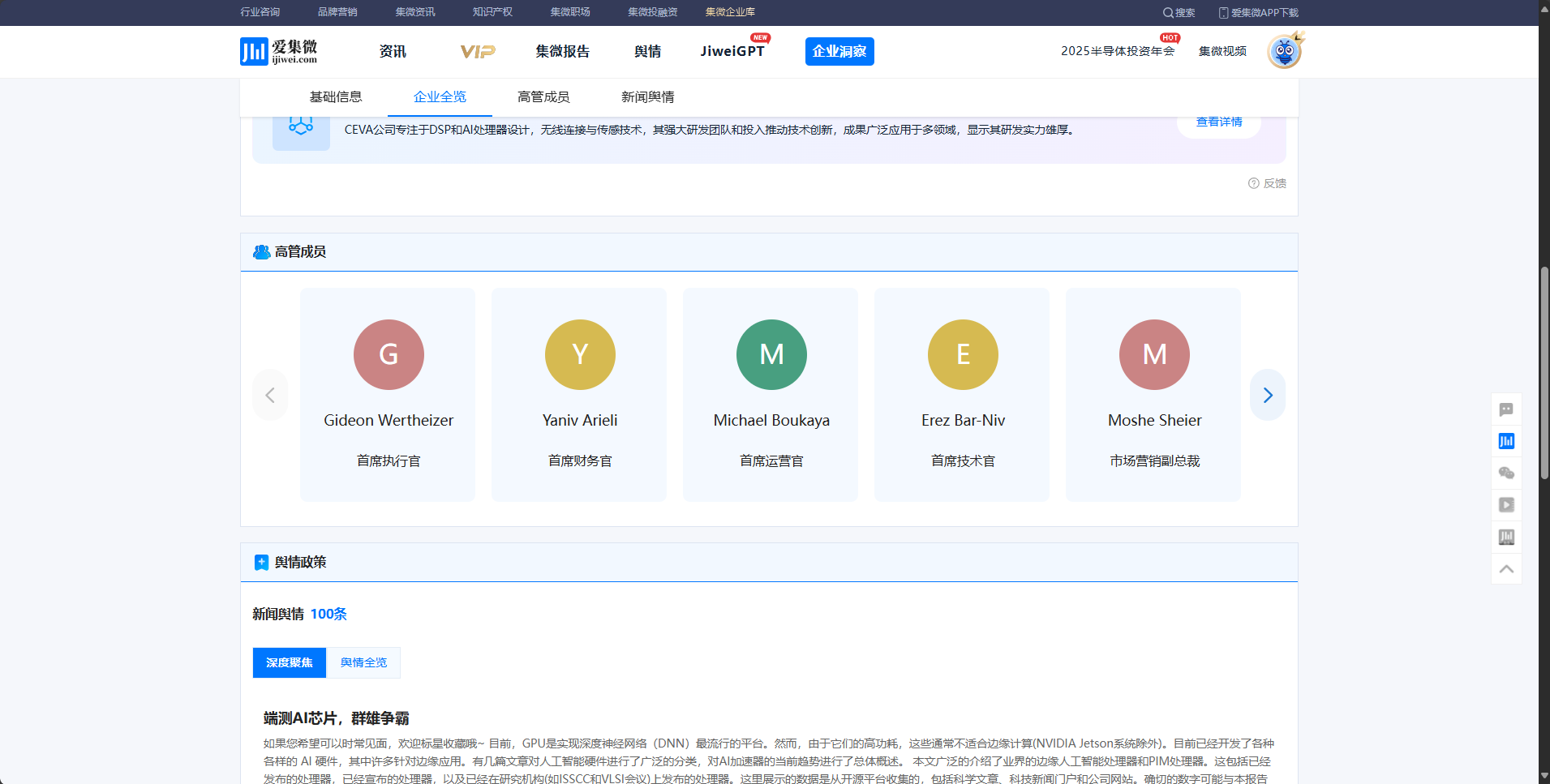The height and width of the screenshot is (784, 1550).
Task: Click the G avatar of Gideon Wertheizer
Action: [x=389, y=354]
